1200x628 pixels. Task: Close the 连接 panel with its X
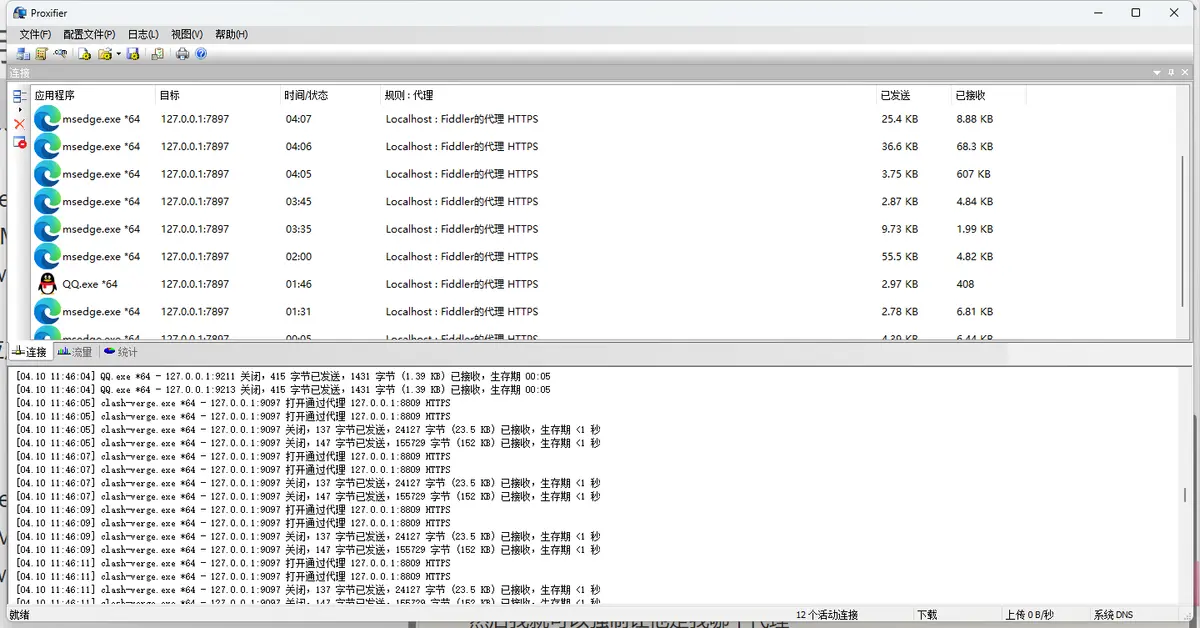pyautogui.click(x=1185, y=73)
